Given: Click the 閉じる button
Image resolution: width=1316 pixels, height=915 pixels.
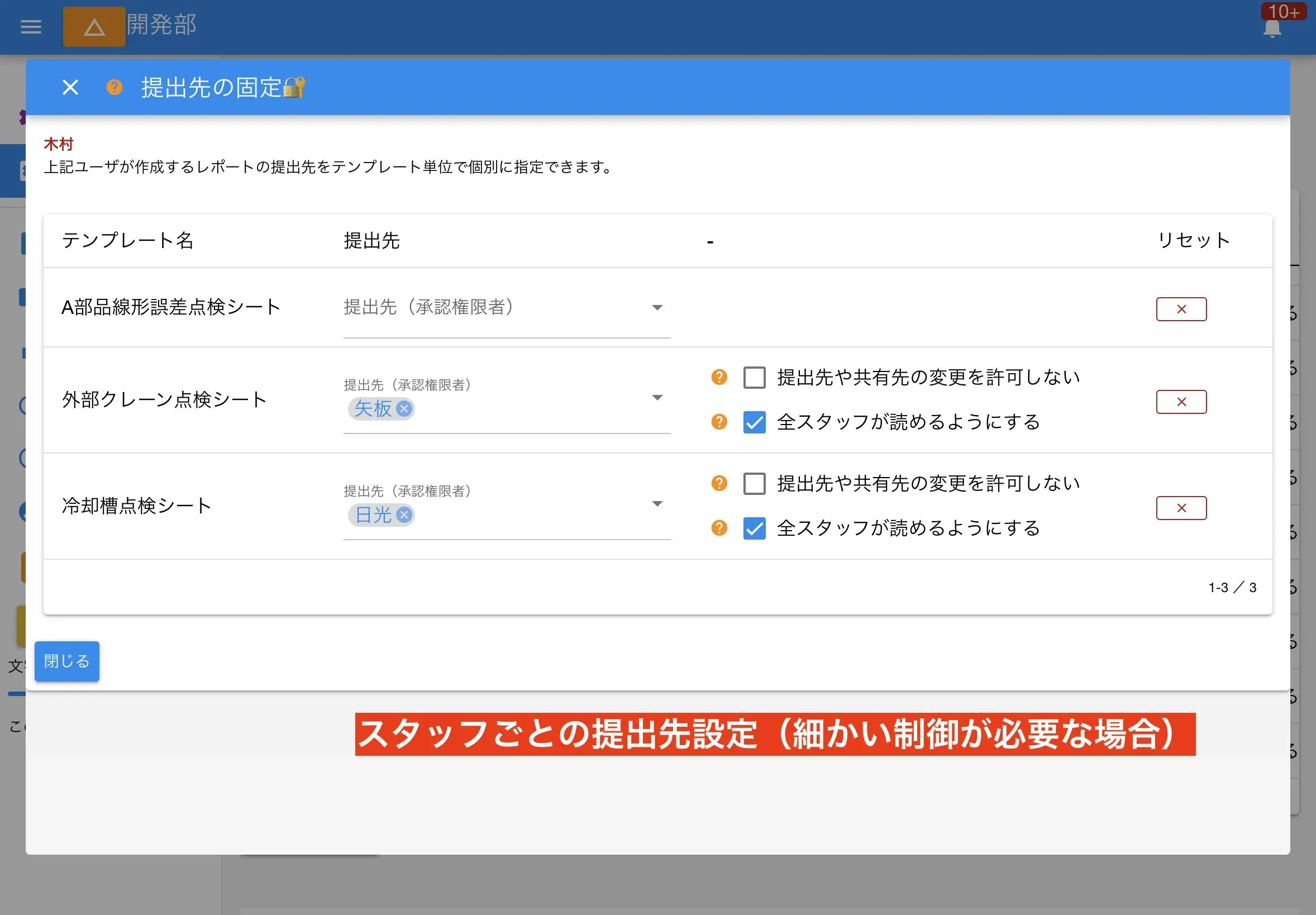Looking at the screenshot, I should [x=66, y=661].
